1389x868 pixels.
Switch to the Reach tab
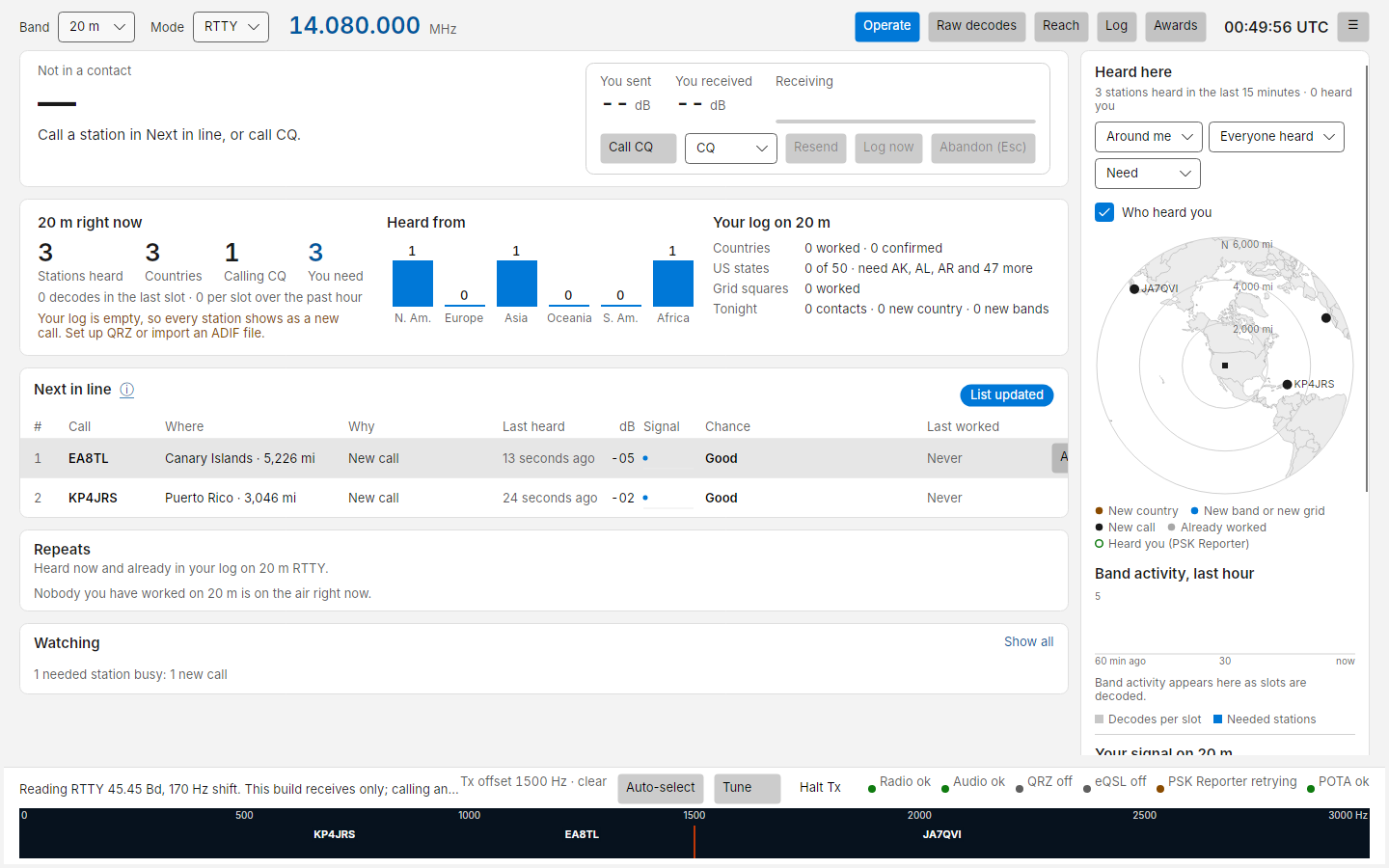point(1061,26)
